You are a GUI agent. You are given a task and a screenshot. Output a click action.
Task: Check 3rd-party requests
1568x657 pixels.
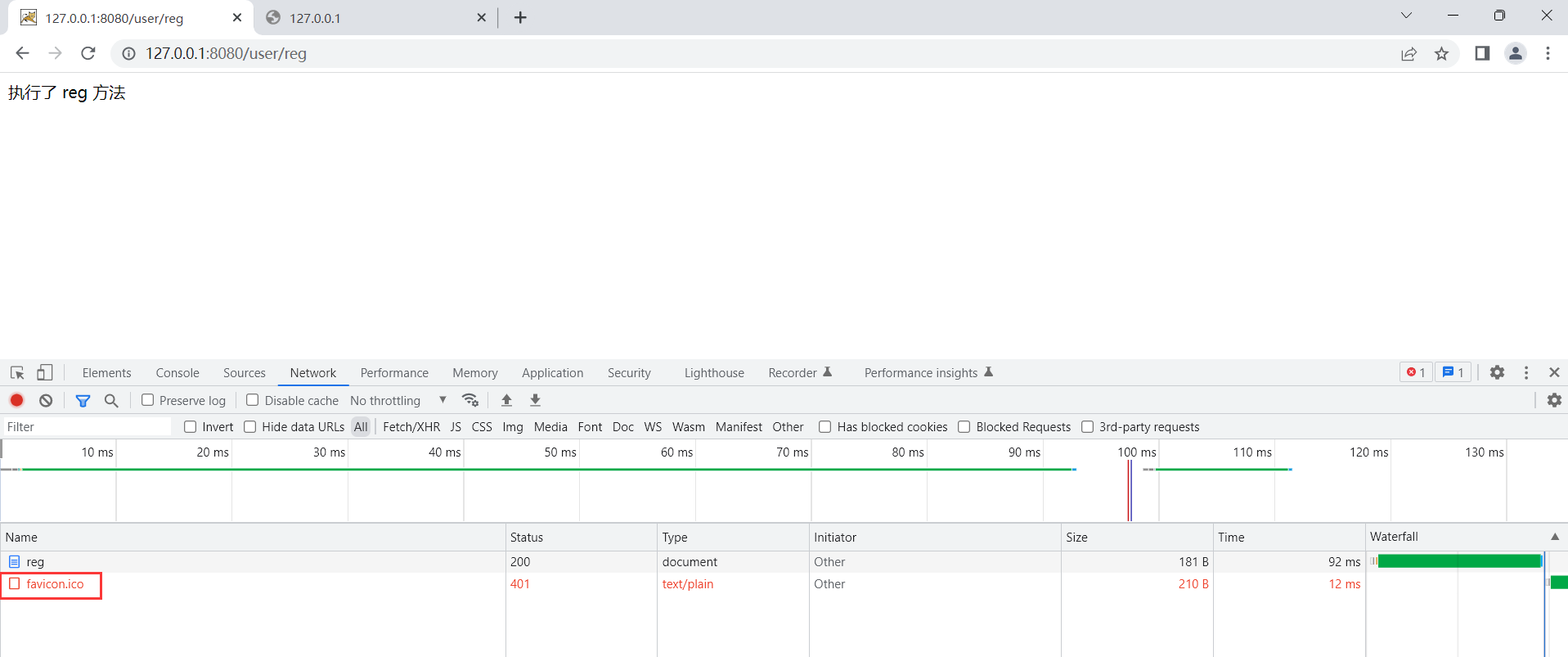(1087, 427)
